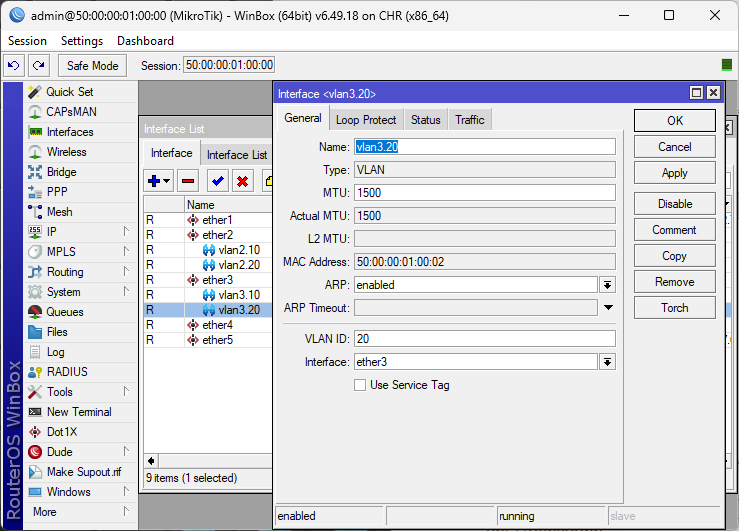The image size is (739, 531).
Task: Open New Terminal from sidebar
Action: tap(78, 412)
